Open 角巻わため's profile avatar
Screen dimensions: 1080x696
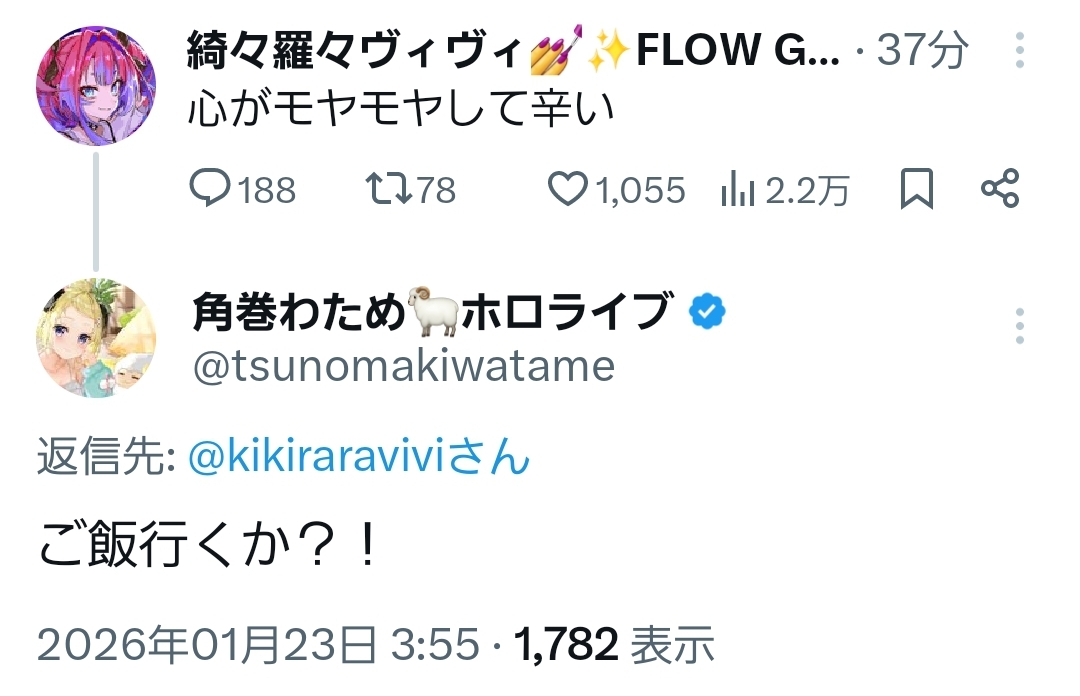coord(96,338)
